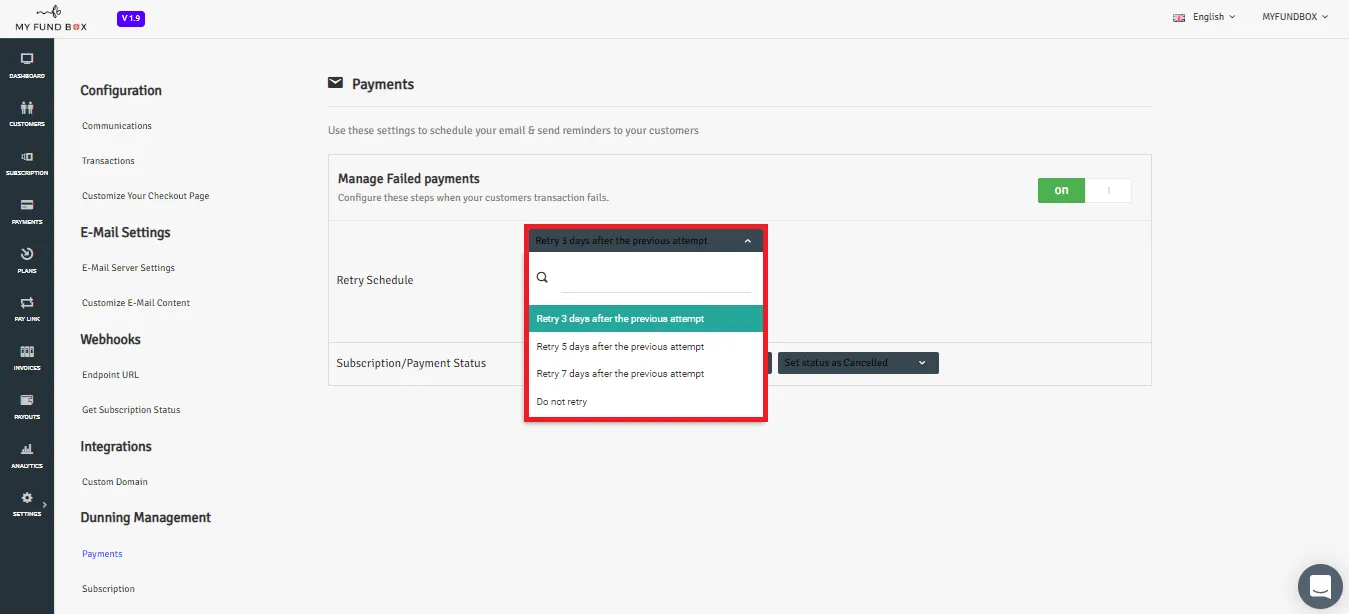The width and height of the screenshot is (1349, 614).
Task: Open the Payments card icon in sidebar
Action: (x=27, y=205)
